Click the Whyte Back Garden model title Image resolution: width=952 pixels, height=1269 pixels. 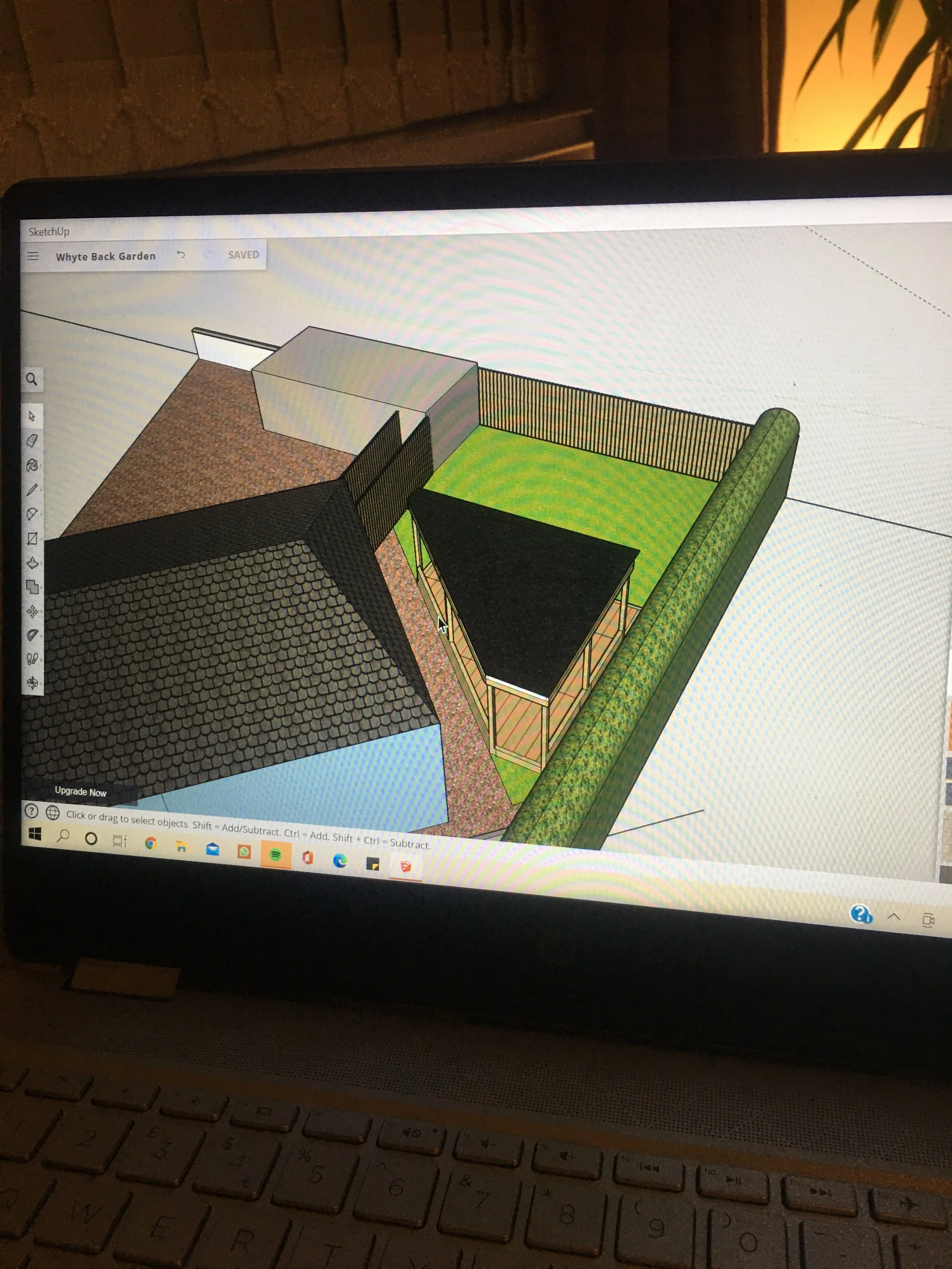point(105,257)
